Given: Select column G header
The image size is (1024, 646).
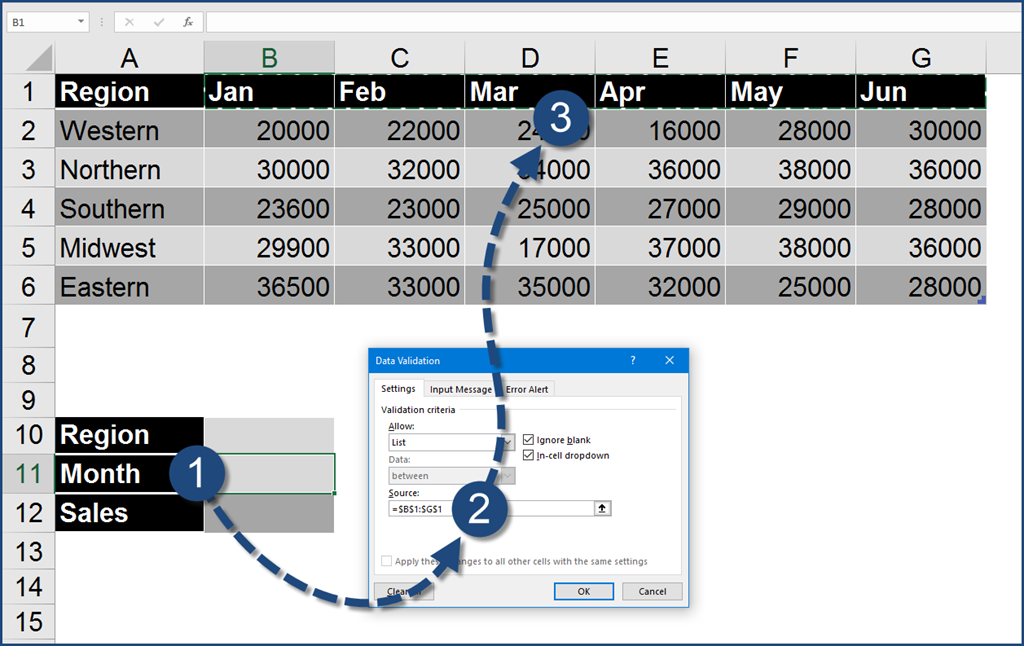Looking at the screenshot, I should (921, 58).
